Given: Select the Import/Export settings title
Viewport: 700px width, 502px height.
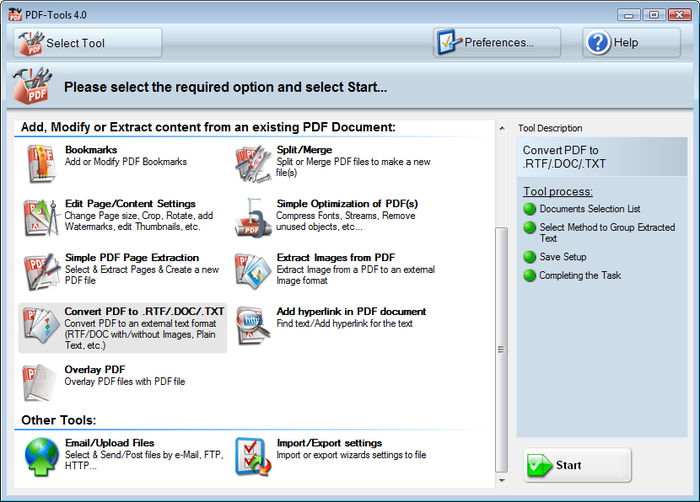Looking at the screenshot, I should click(329, 443).
